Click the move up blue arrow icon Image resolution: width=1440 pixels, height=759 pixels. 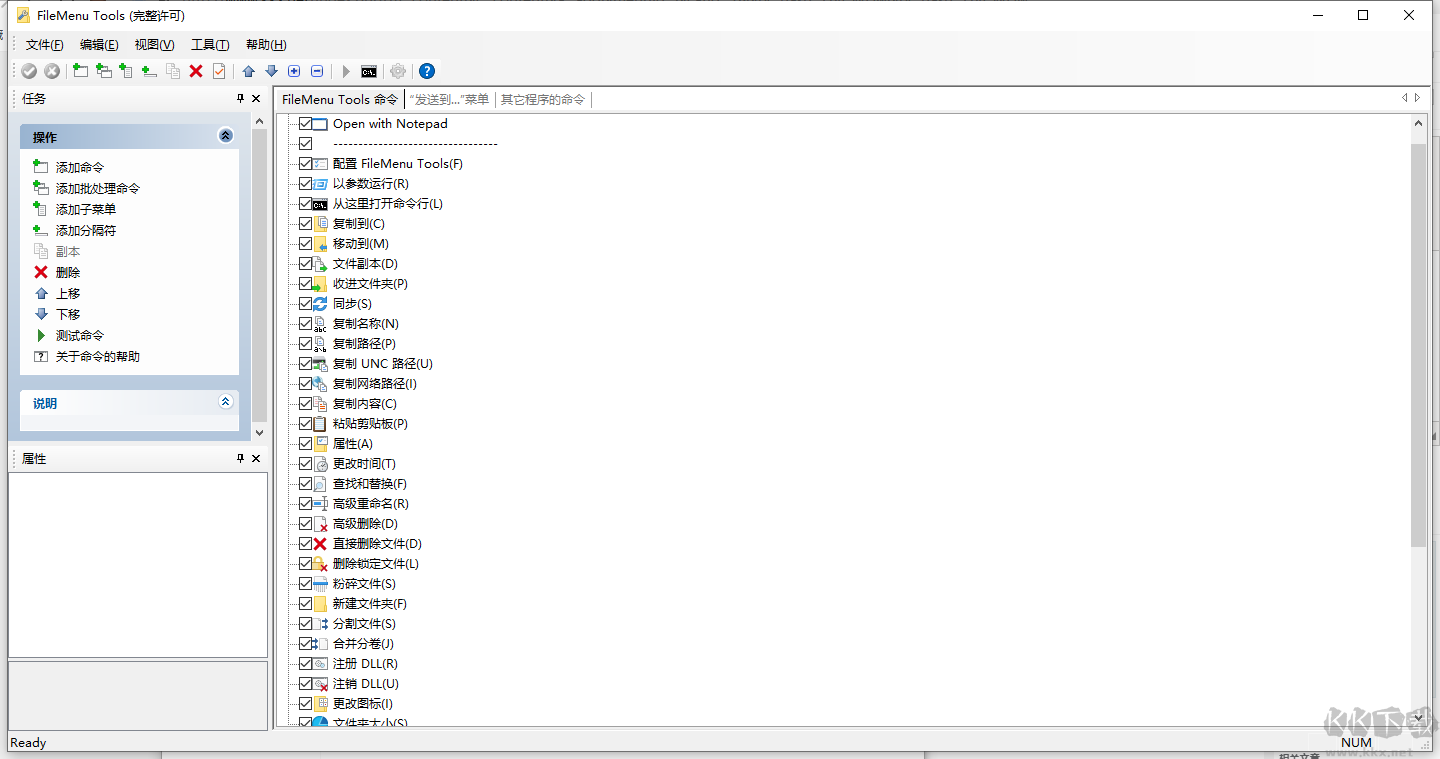(x=247, y=71)
